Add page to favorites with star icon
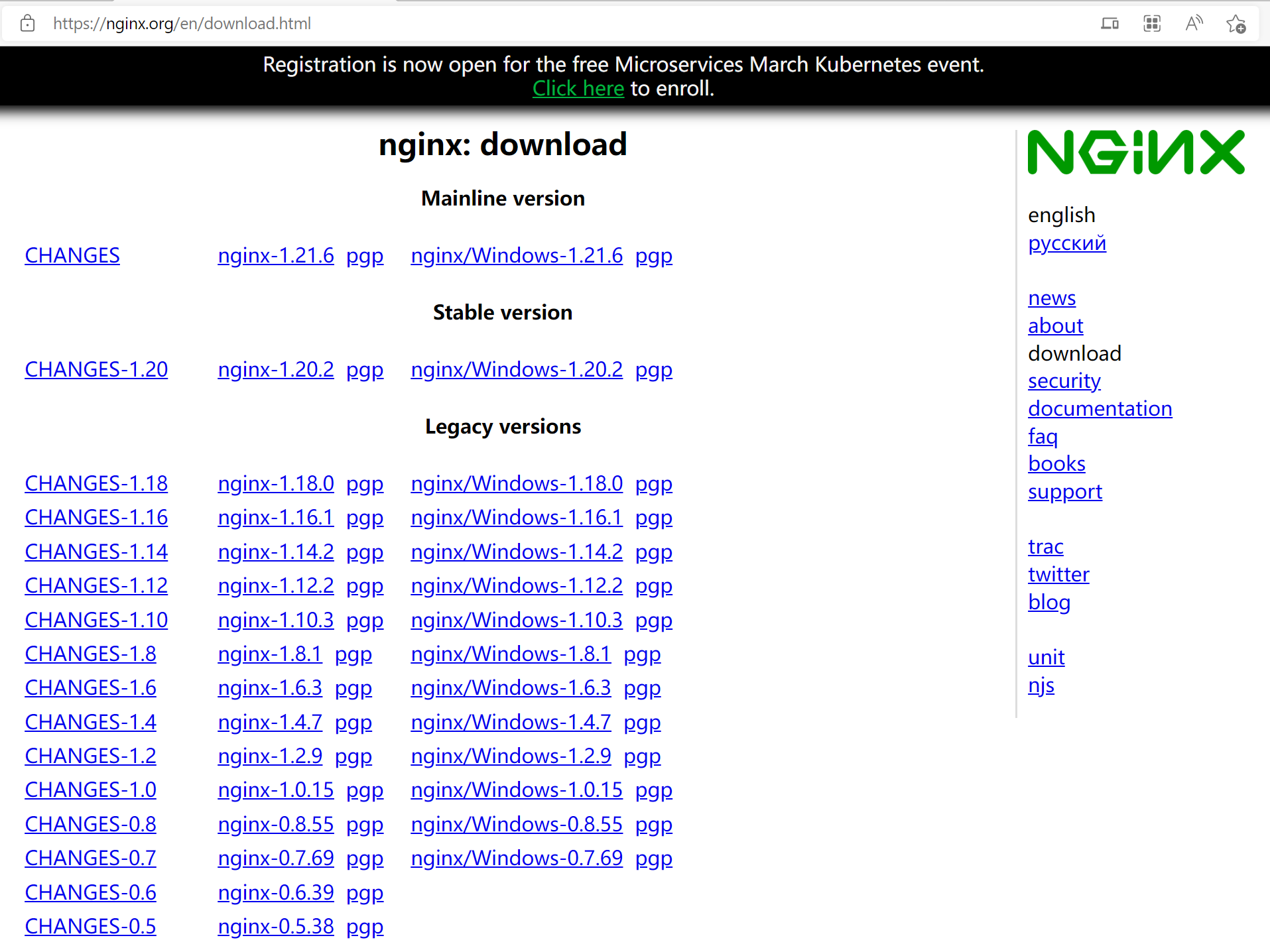Image resolution: width=1270 pixels, height=952 pixels. [x=1236, y=24]
